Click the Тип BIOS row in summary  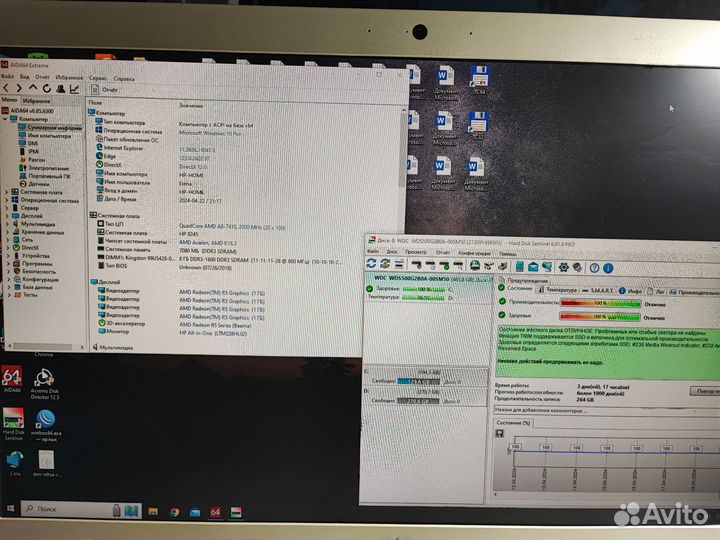click(x=113, y=266)
